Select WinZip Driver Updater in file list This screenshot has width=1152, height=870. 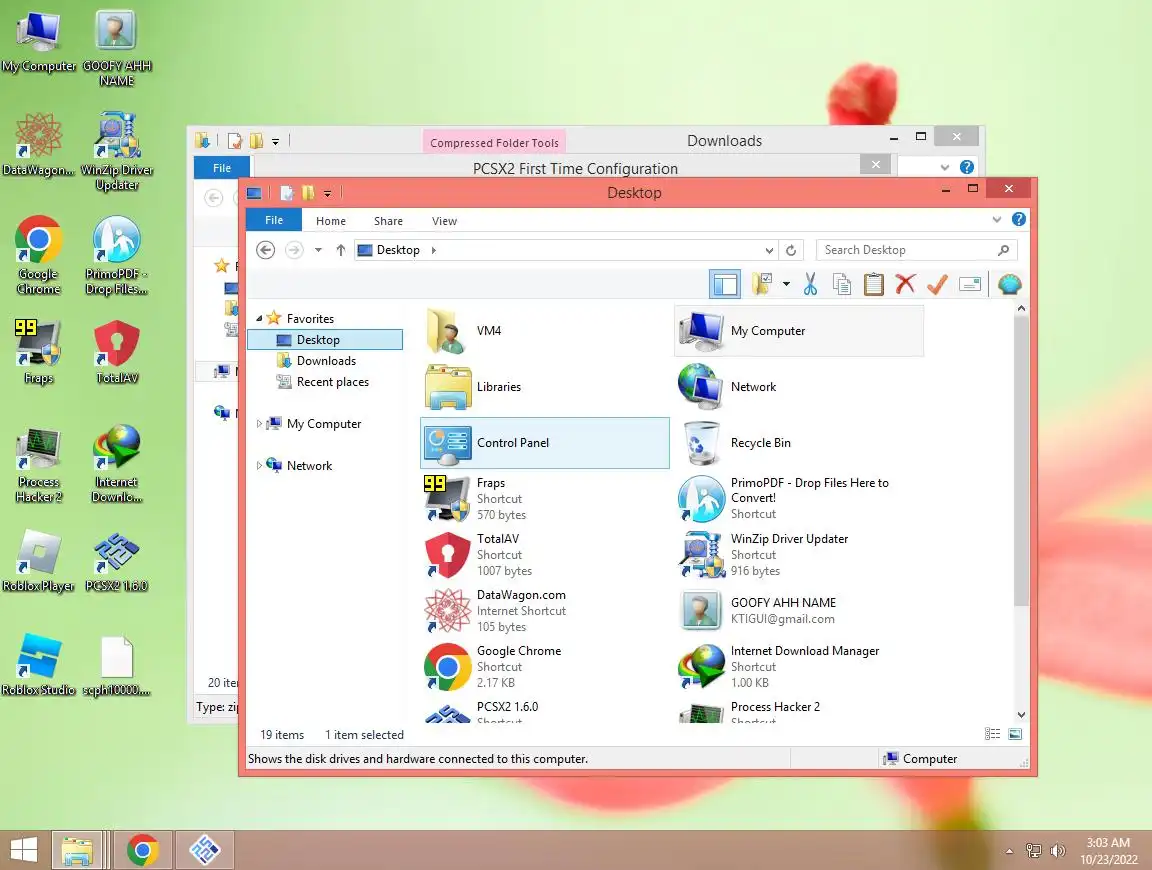799,555
